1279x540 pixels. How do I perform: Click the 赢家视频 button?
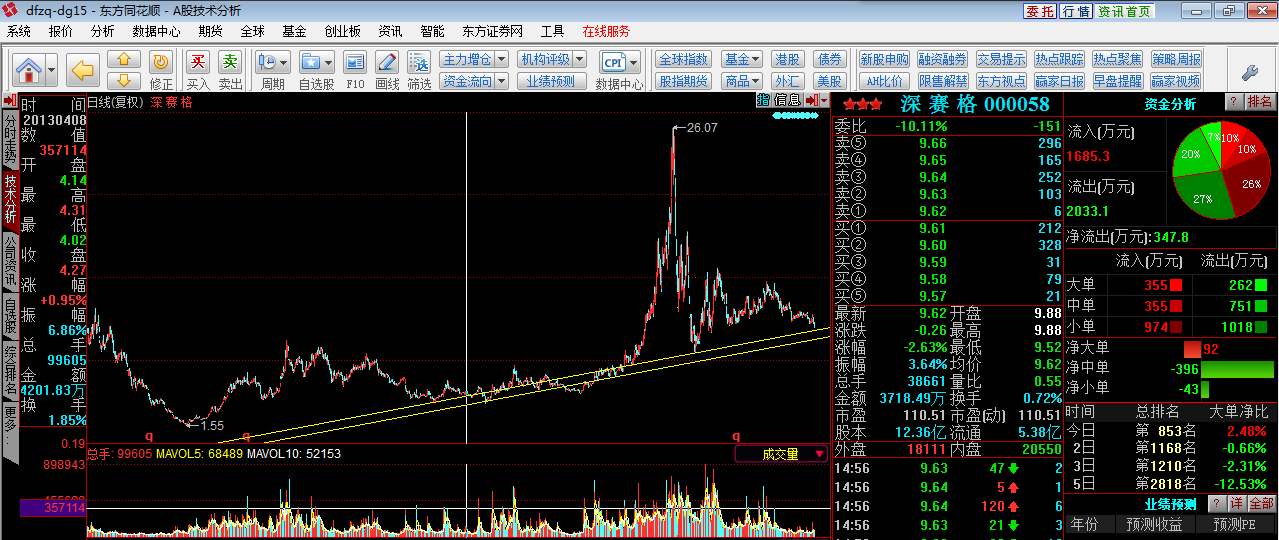coord(1175,81)
